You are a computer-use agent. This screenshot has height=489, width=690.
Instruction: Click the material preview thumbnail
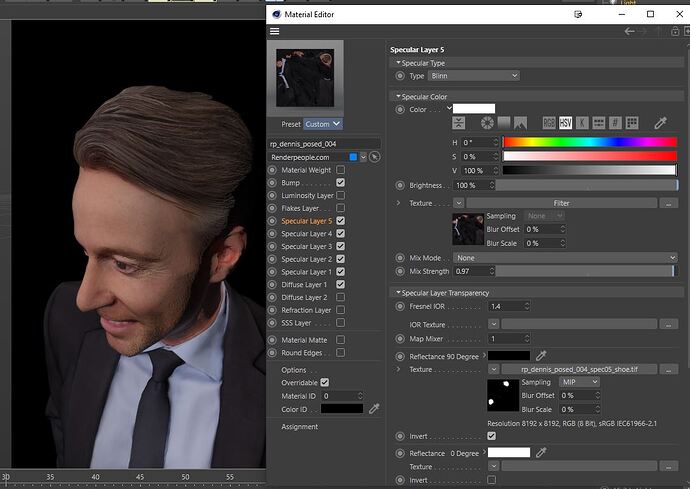305,78
